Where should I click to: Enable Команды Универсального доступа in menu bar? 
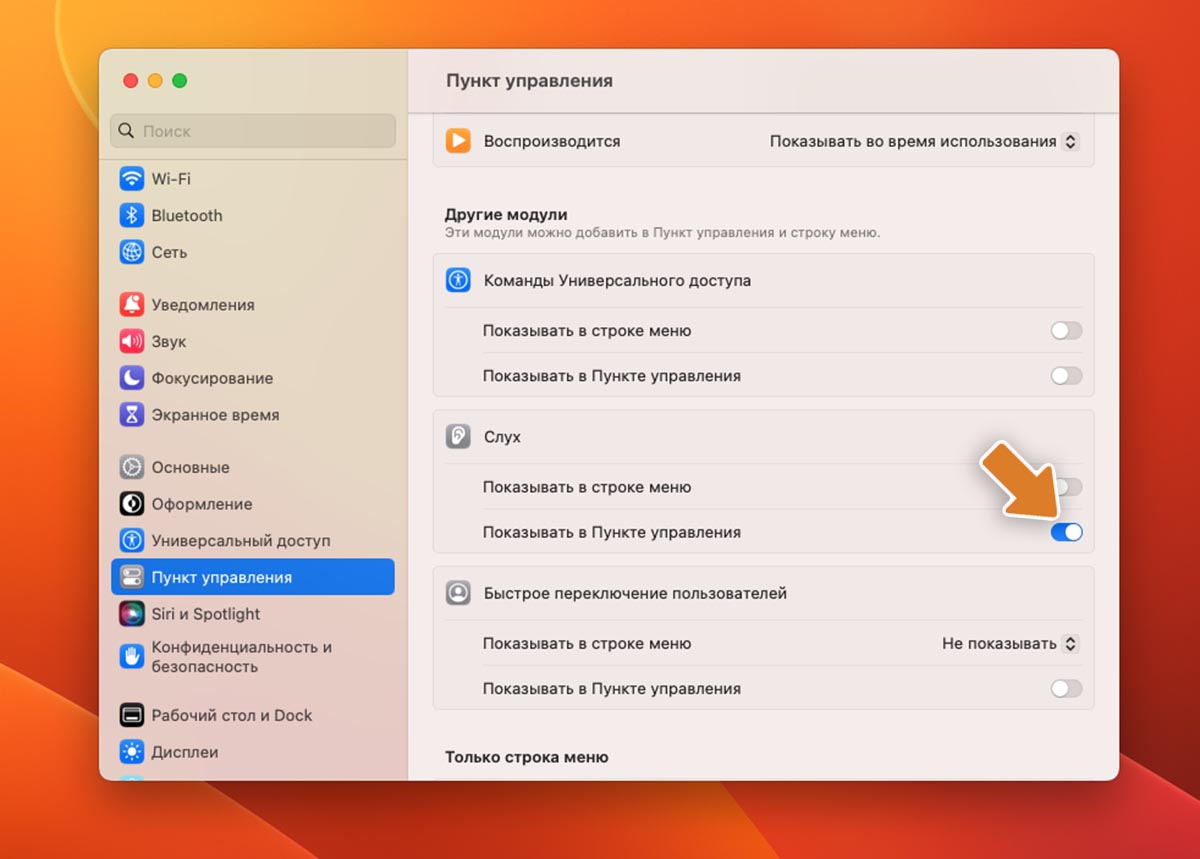[1066, 331]
